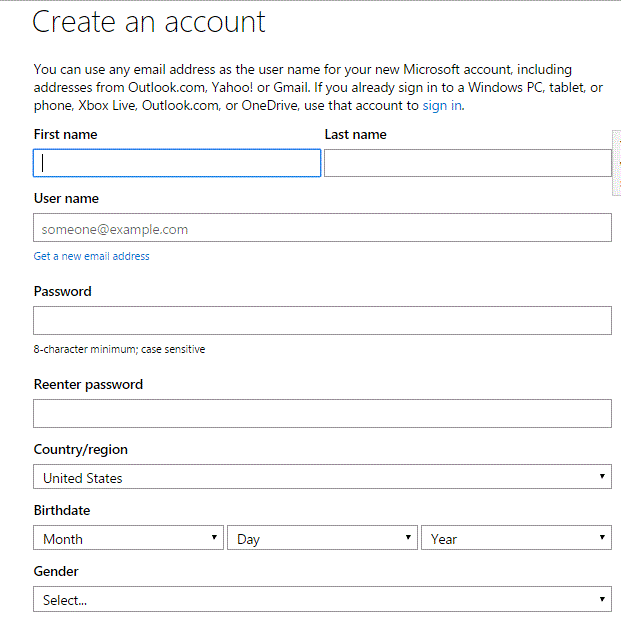Viewport: 621px width, 619px height.
Task: Open the Gender Select... dropdown
Action: (322, 599)
